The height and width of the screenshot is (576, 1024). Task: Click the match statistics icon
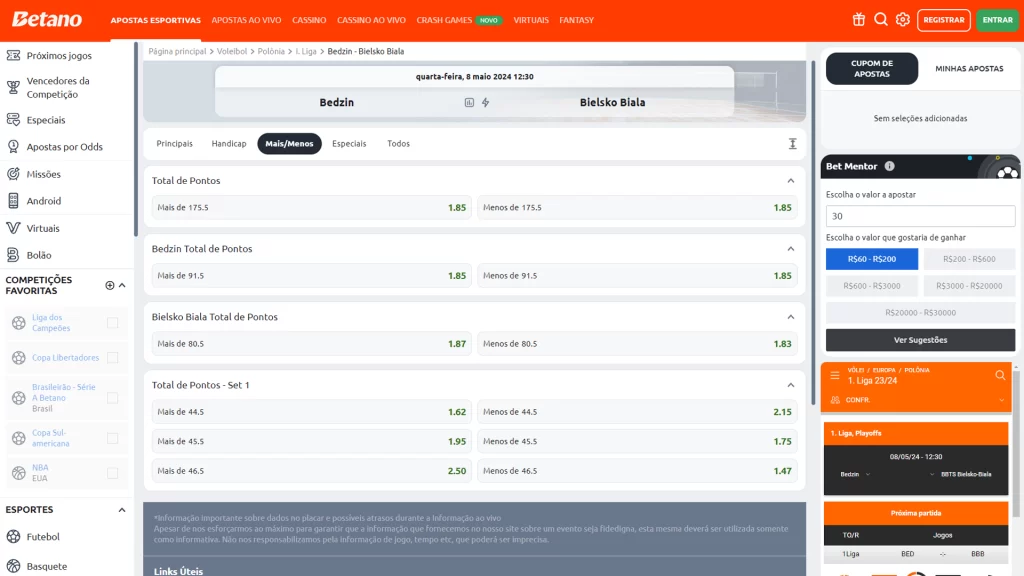469,103
